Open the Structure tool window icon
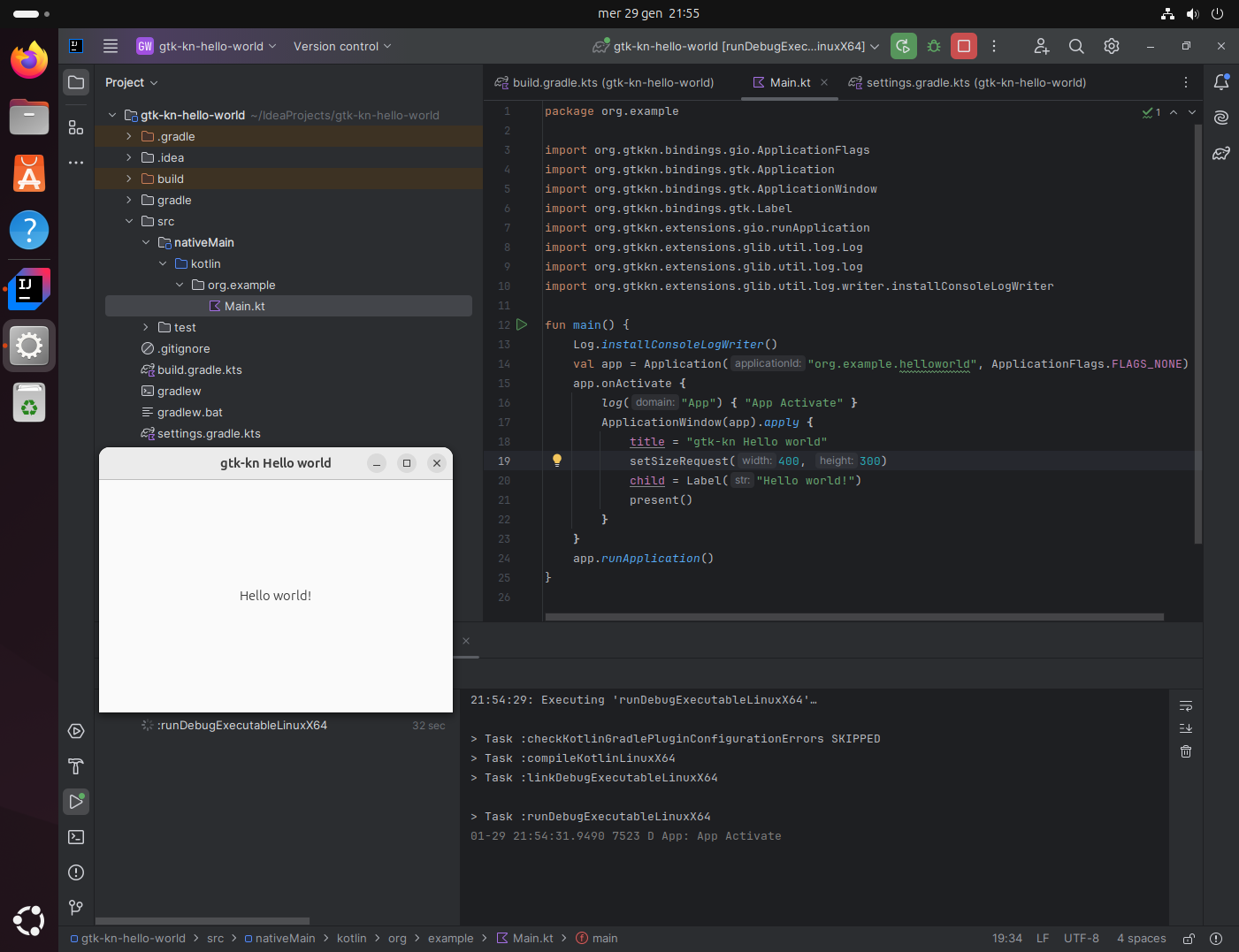 click(x=76, y=127)
